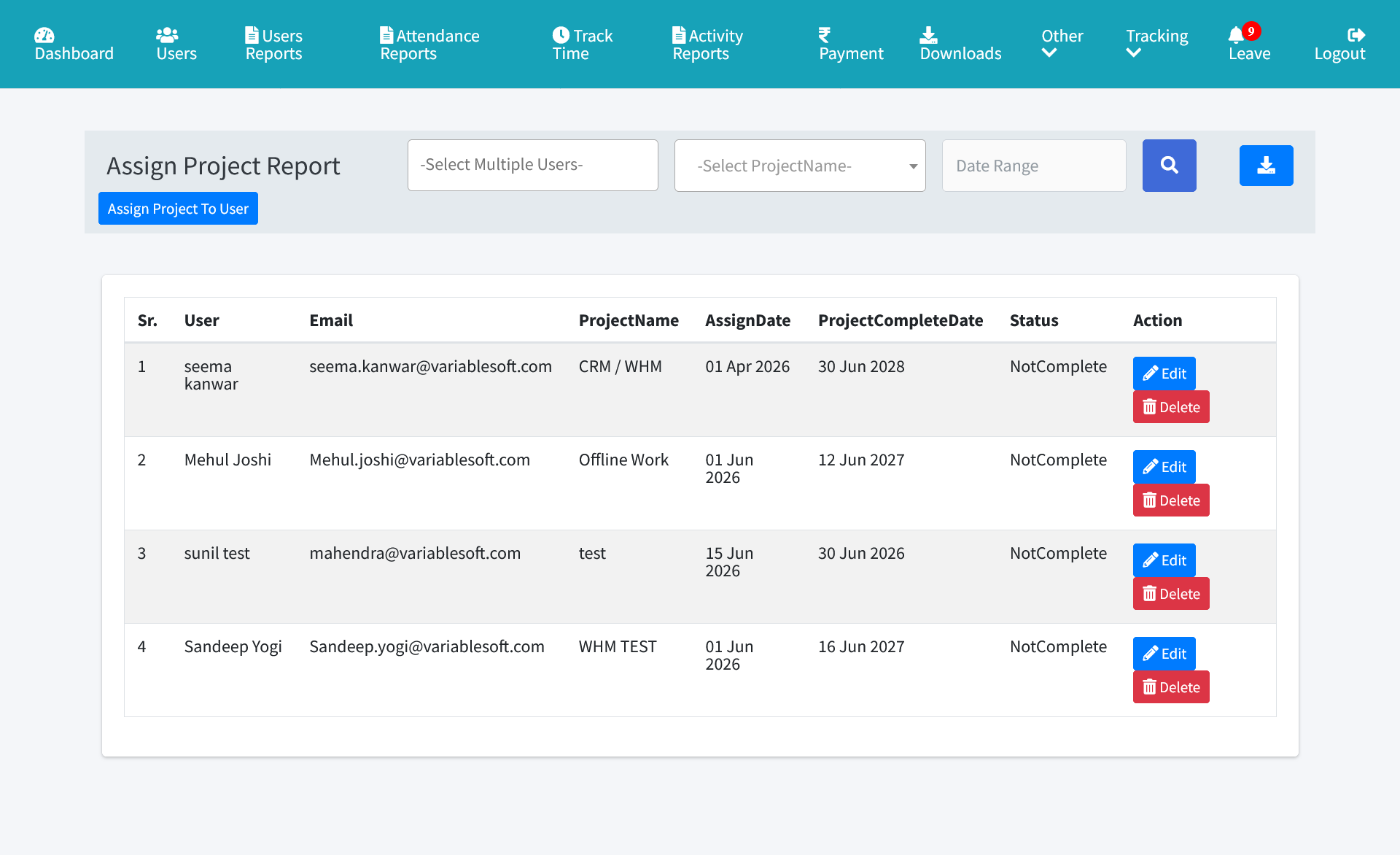Delete seema kanwar's project assignment
Image resolution: width=1400 pixels, height=855 pixels.
pos(1171,407)
